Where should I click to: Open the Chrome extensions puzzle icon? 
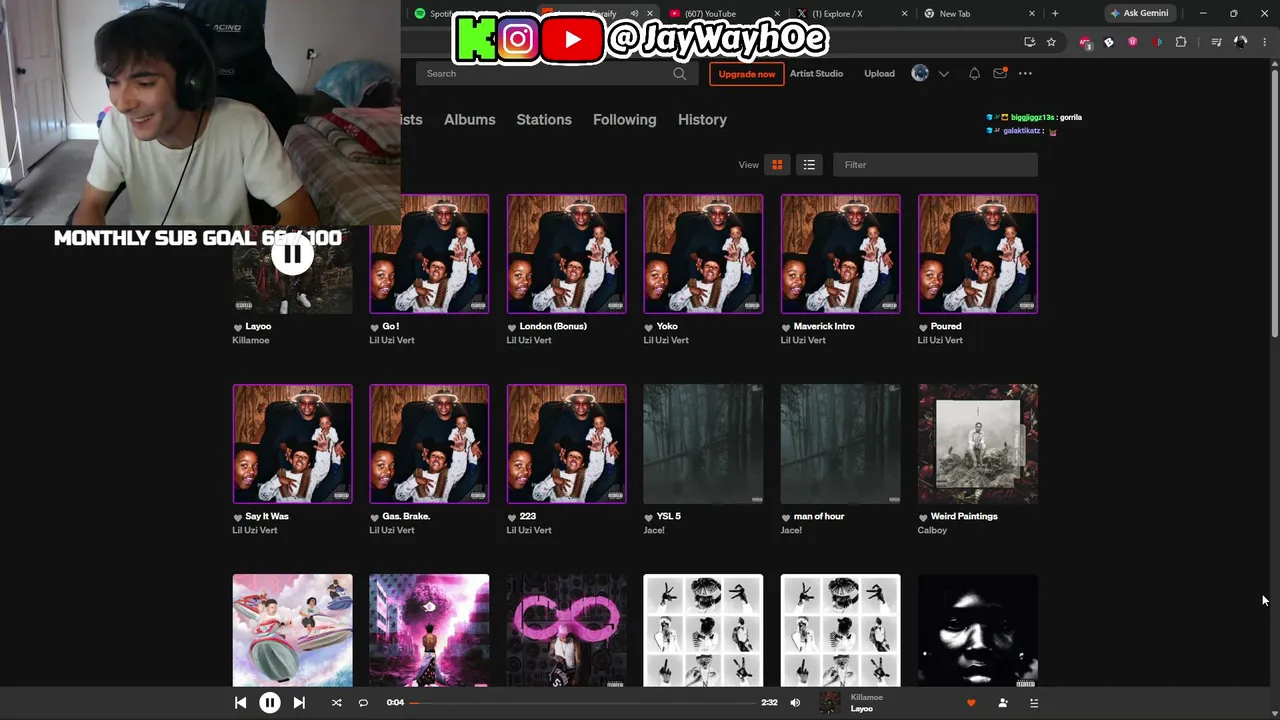1181,42
